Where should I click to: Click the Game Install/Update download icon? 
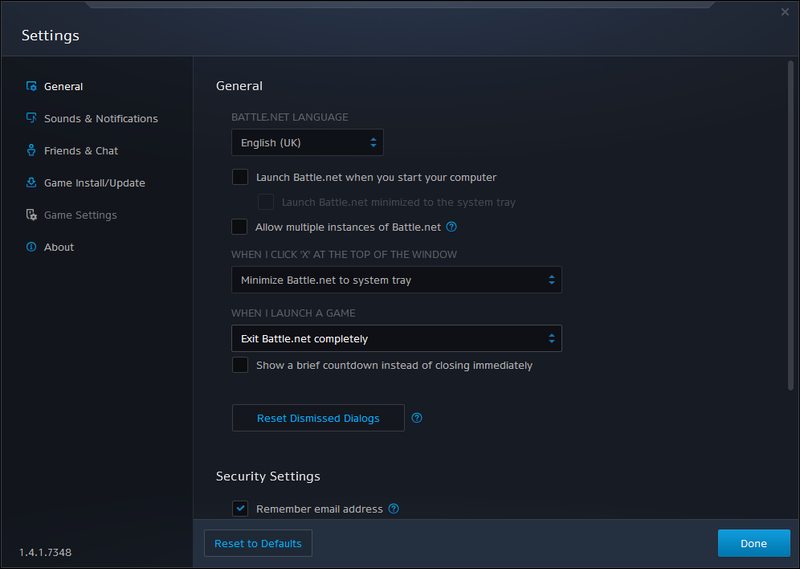[31, 183]
